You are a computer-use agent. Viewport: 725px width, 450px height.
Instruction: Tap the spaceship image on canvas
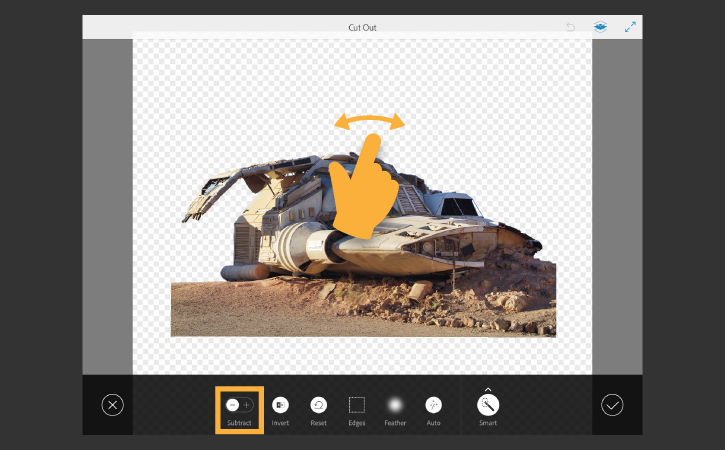pos(363,245)
